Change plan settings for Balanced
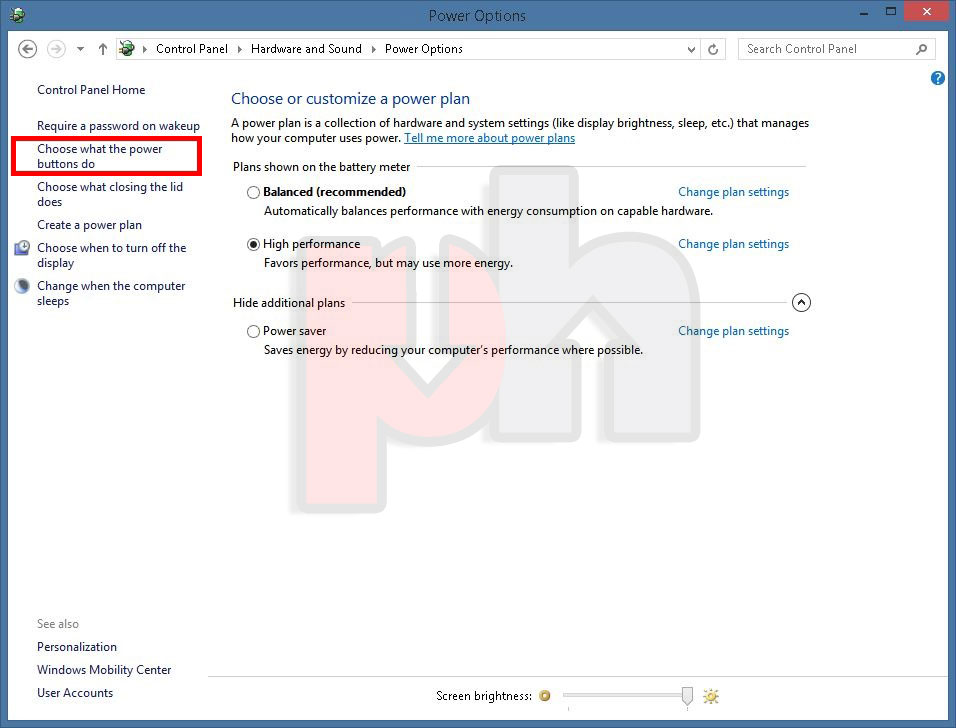Screen dimensions: 956x728 733,192
